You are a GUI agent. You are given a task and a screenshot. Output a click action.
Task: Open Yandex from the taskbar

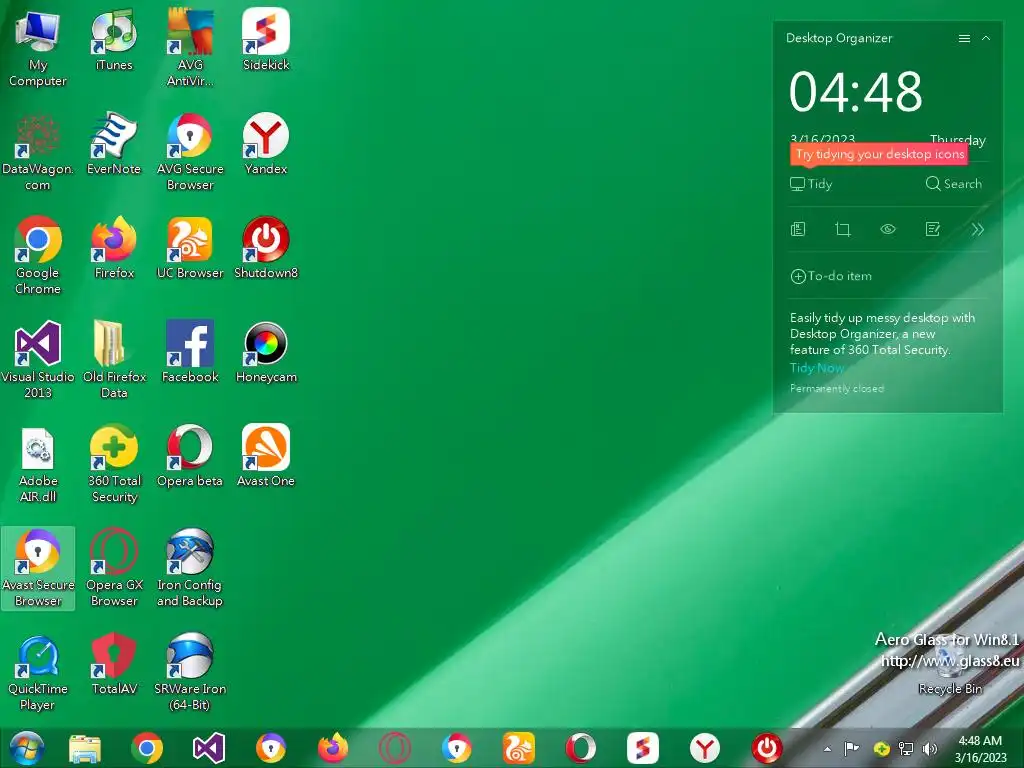[x=705, y=748]
